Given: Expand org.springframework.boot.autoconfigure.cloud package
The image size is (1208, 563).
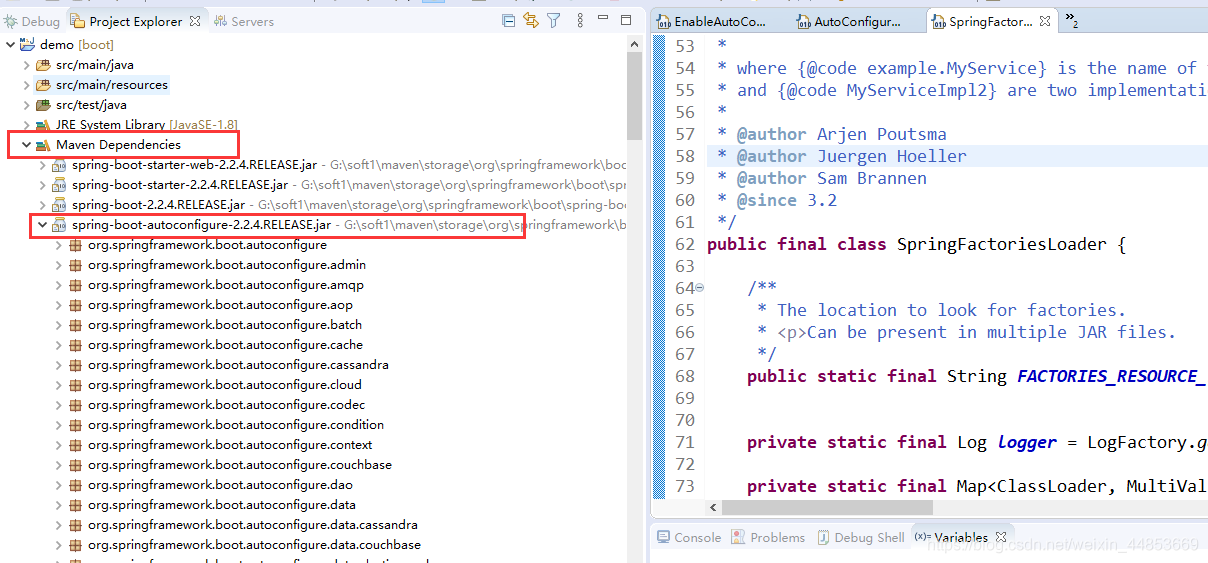Looking at the screenshot, I should (x=58, y=385).
